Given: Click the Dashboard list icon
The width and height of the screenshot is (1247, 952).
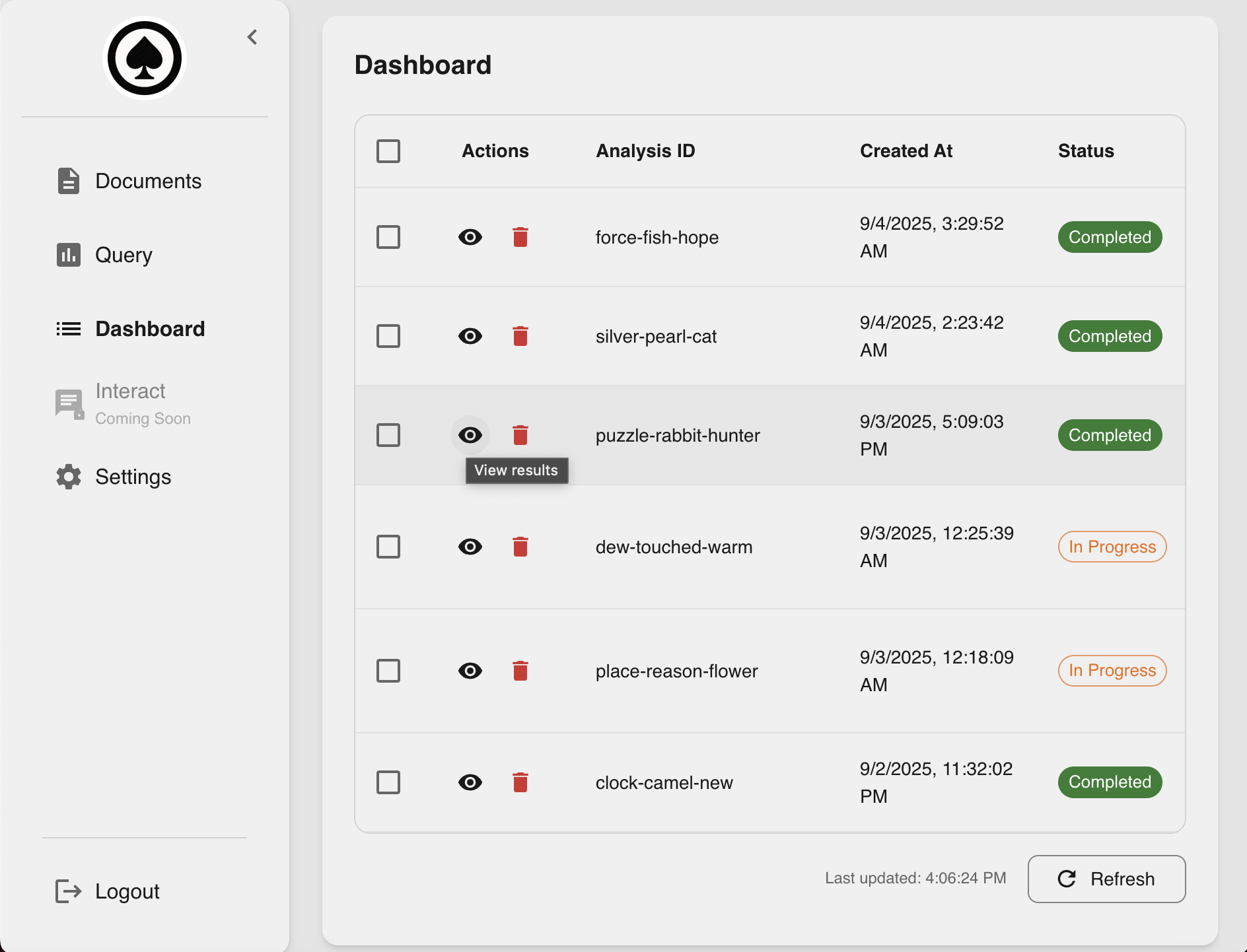Looking at the screenshot, I should pyautogui.click(x=68, y=329).
